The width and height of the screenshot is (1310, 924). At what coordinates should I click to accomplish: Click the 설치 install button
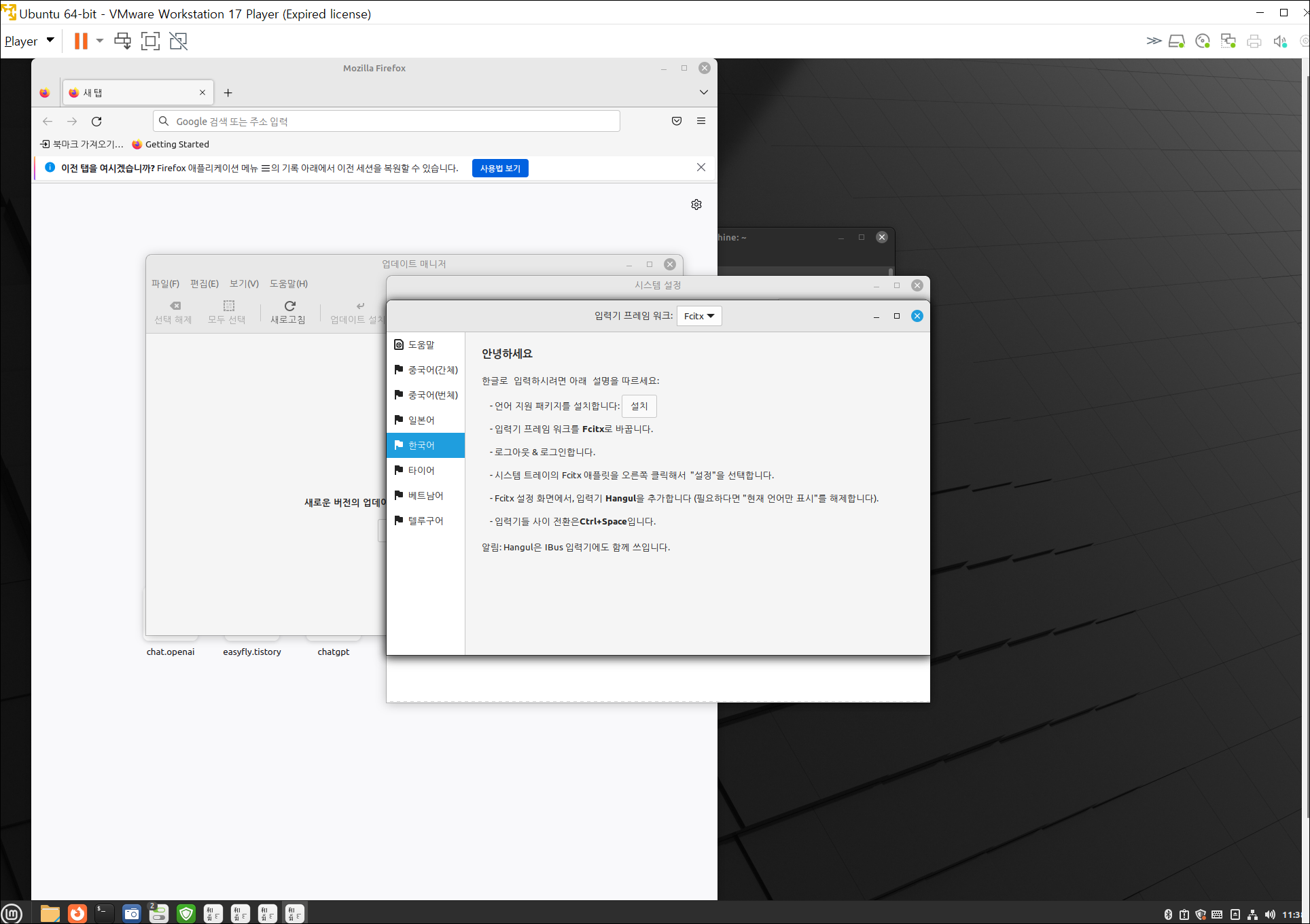pyautogui.click(x=639, y=406)
